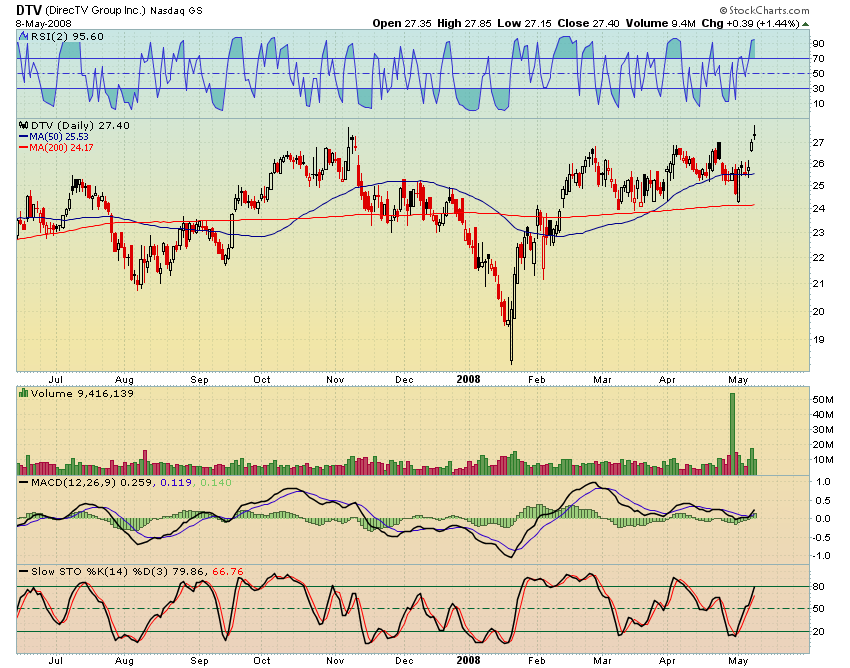
Task: Click the 25 price axis label
Action: (x=818, y=185)
